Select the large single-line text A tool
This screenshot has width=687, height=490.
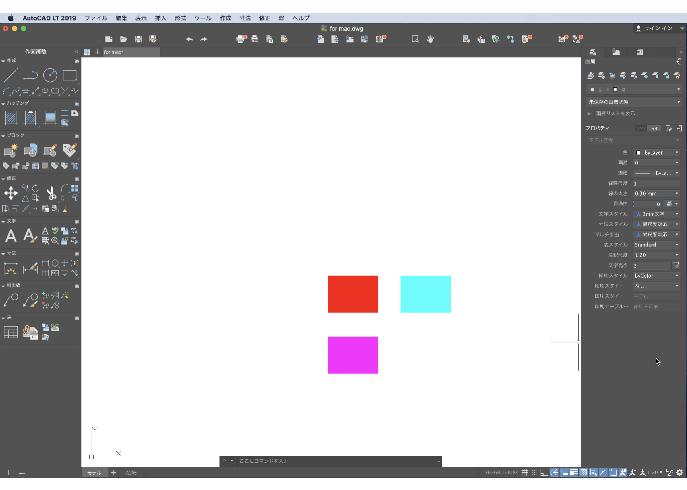(x=11, y=236)
